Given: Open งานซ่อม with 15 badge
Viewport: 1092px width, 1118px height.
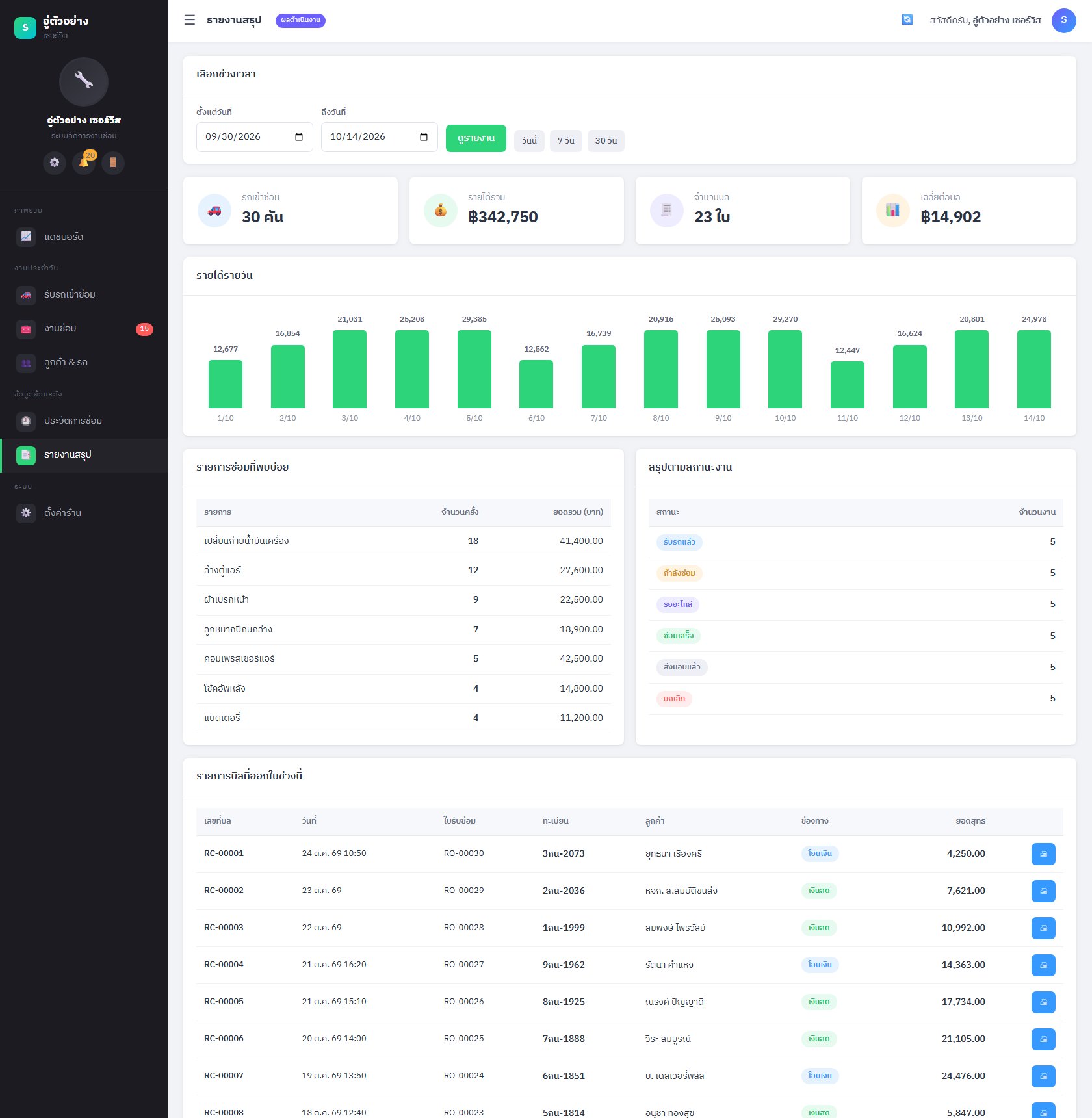Looking at the screenshot, I should tap(84, 329).
